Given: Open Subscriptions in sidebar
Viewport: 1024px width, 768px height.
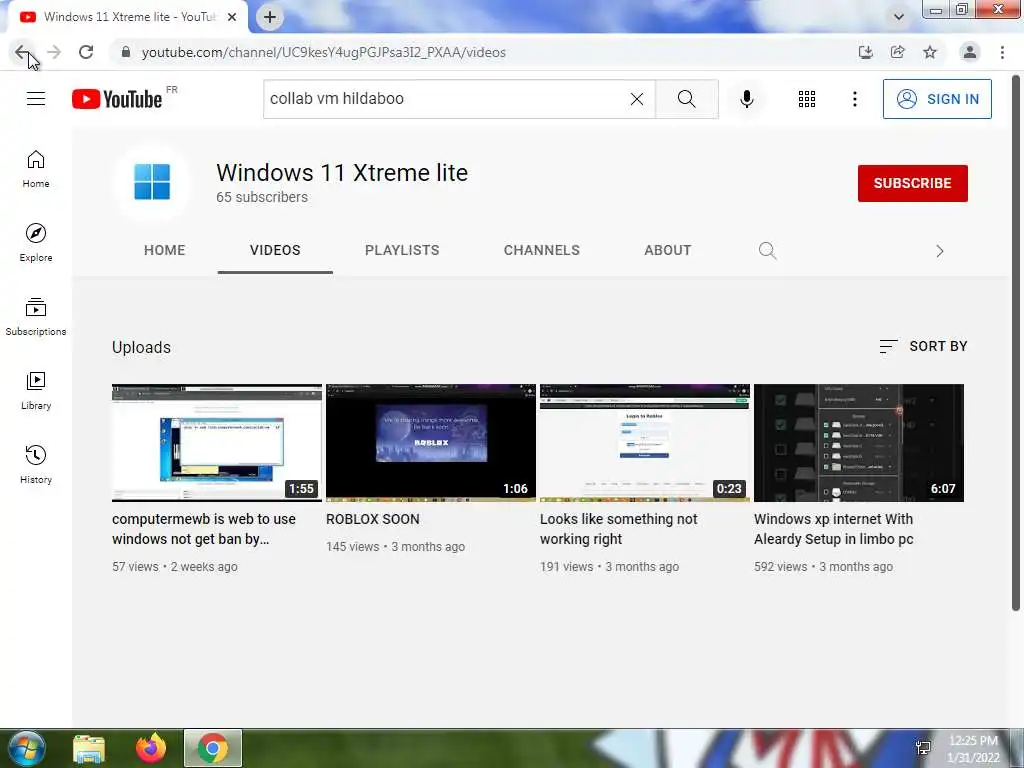Looking at the screenshot, I should pos(36,317).
